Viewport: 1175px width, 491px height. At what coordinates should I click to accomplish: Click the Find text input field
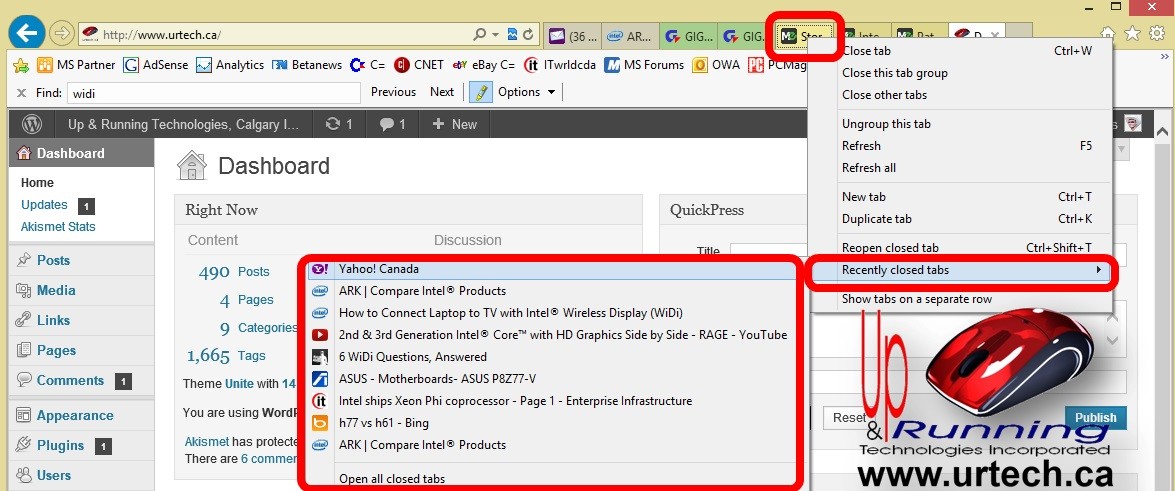click(212, 92)
